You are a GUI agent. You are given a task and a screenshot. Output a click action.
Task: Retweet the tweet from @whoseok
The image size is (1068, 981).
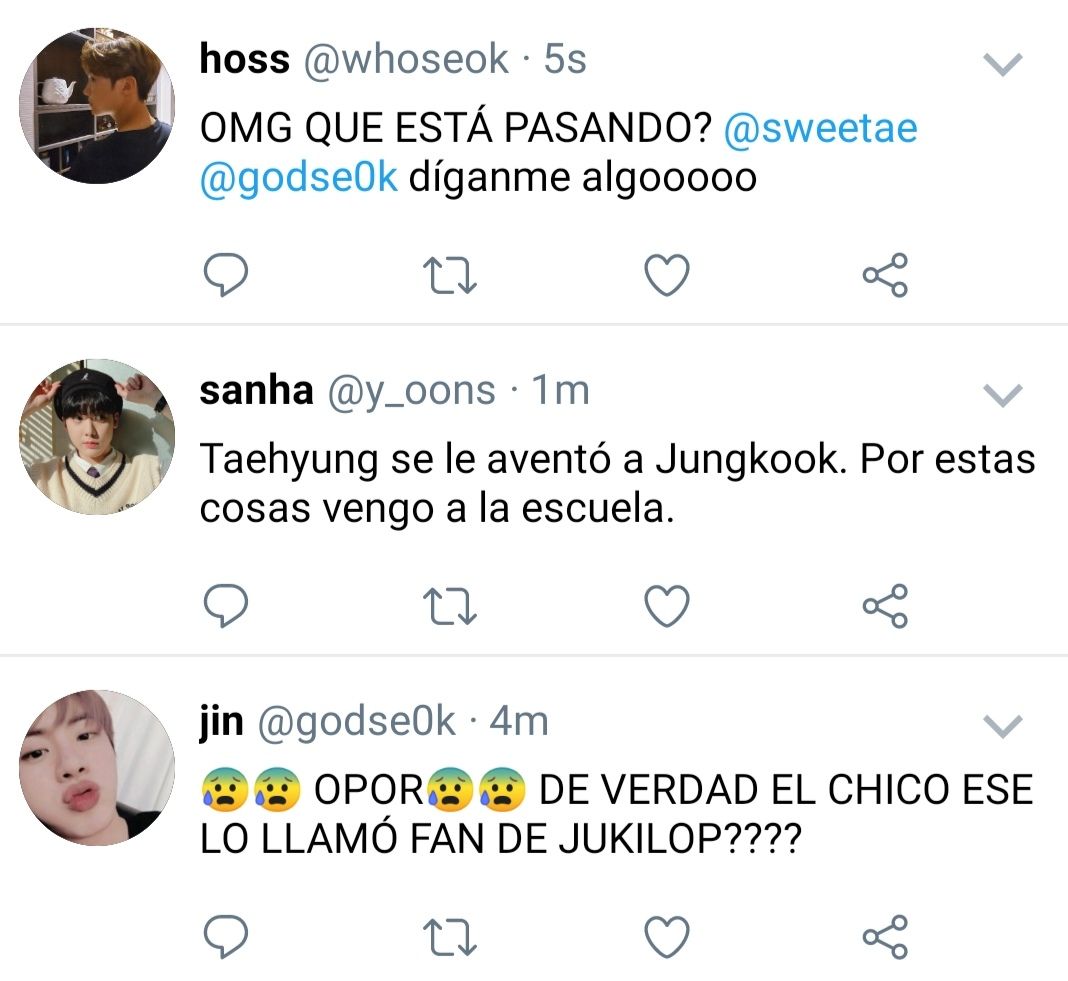tap(450, 275)
